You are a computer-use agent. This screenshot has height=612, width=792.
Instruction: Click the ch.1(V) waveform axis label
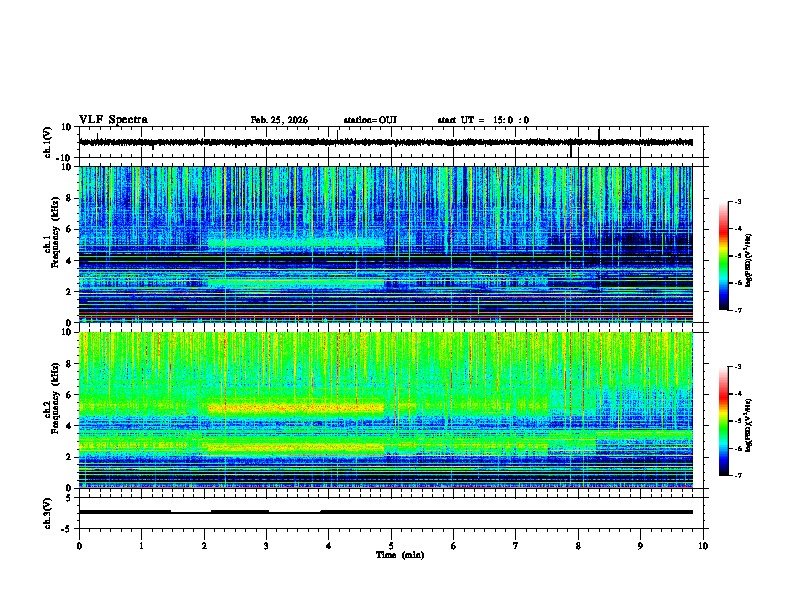click(x=48, y=142)
